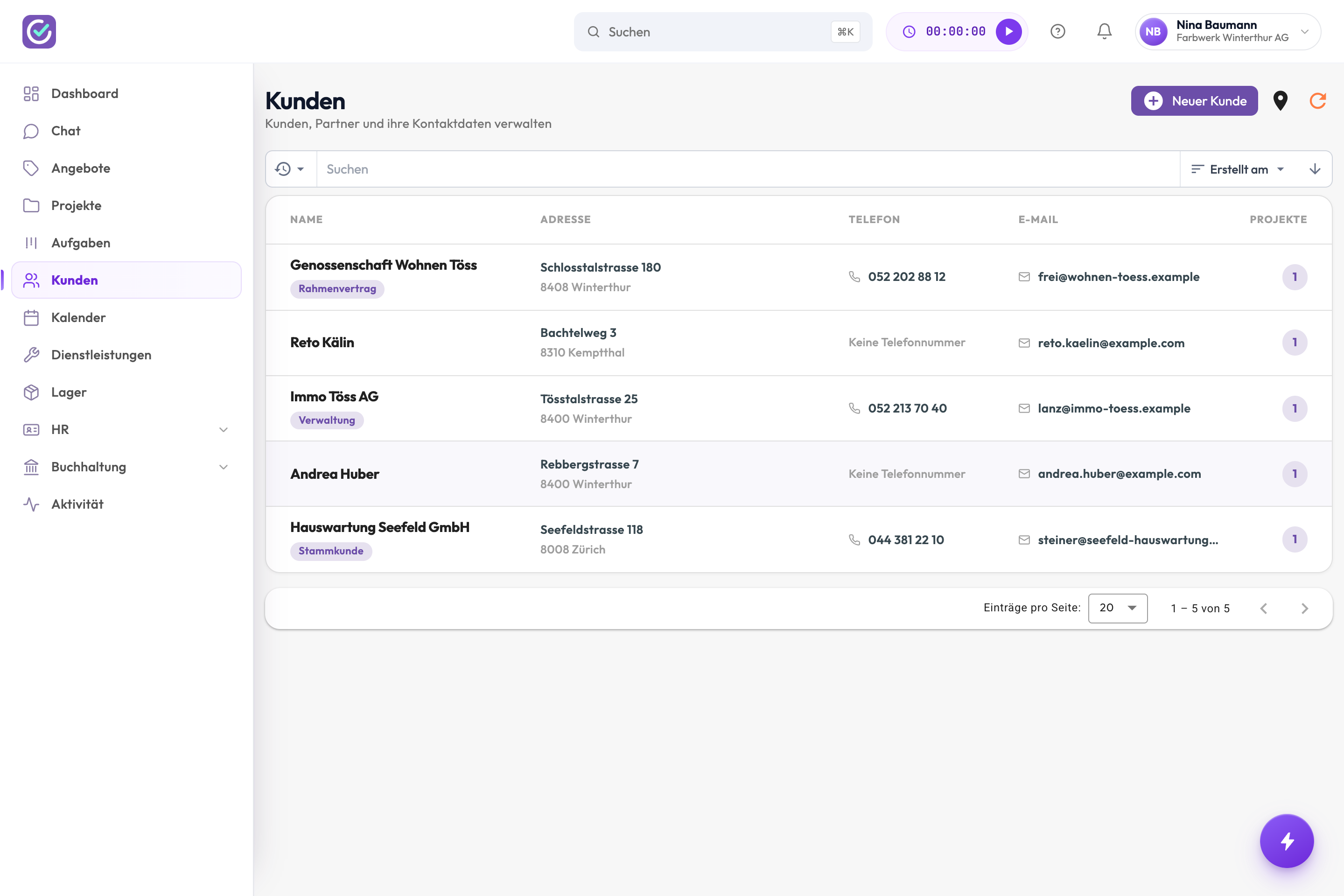
Task: Click the mail icon next to frei@wohnen-toess.example
Action: point(1024,277)
